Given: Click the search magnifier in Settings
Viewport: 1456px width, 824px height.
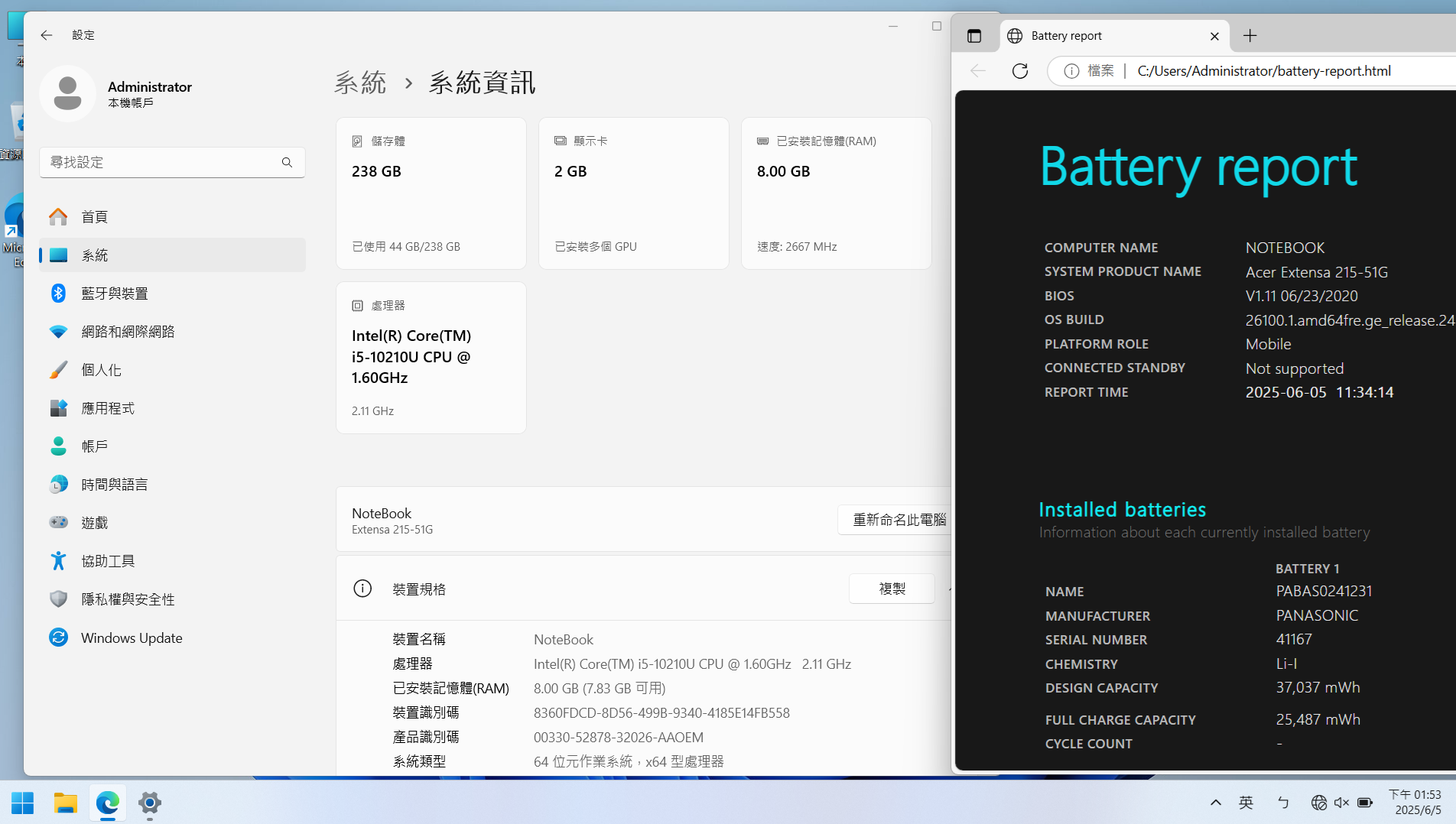Looking at the screenshot, I should 287,162.
